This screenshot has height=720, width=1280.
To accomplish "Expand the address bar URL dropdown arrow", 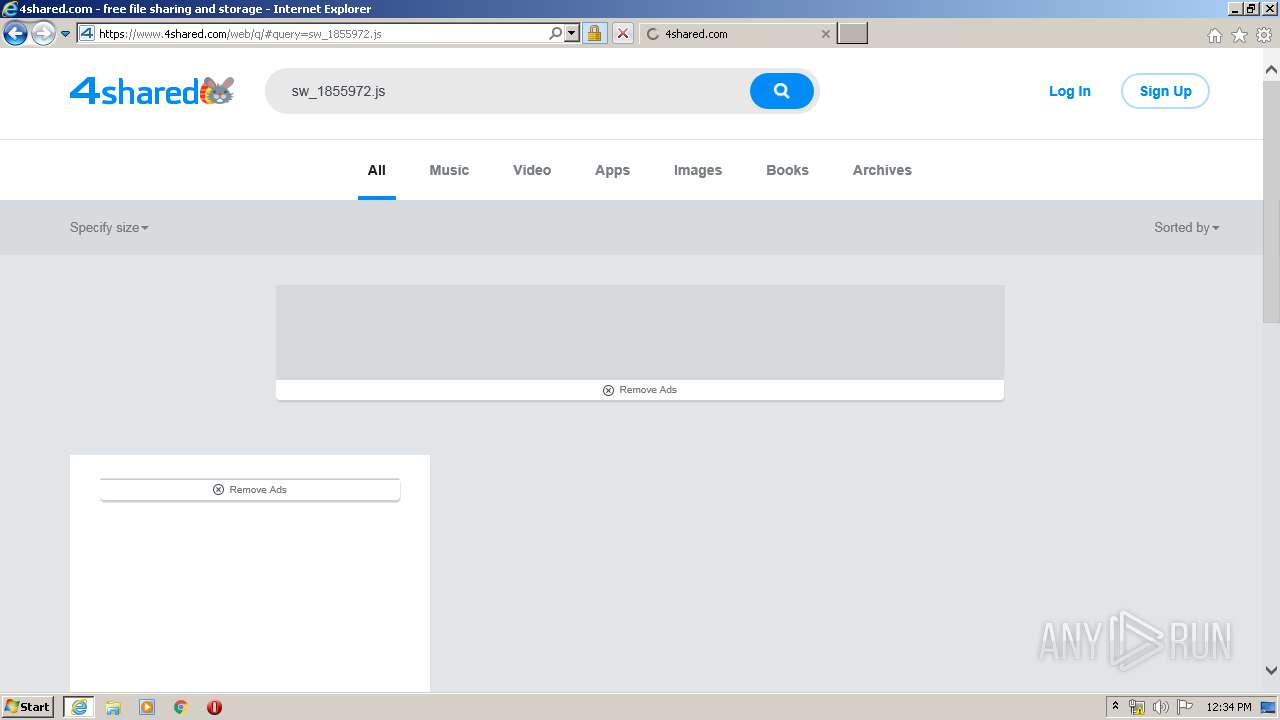I will (x=572, y=33).
